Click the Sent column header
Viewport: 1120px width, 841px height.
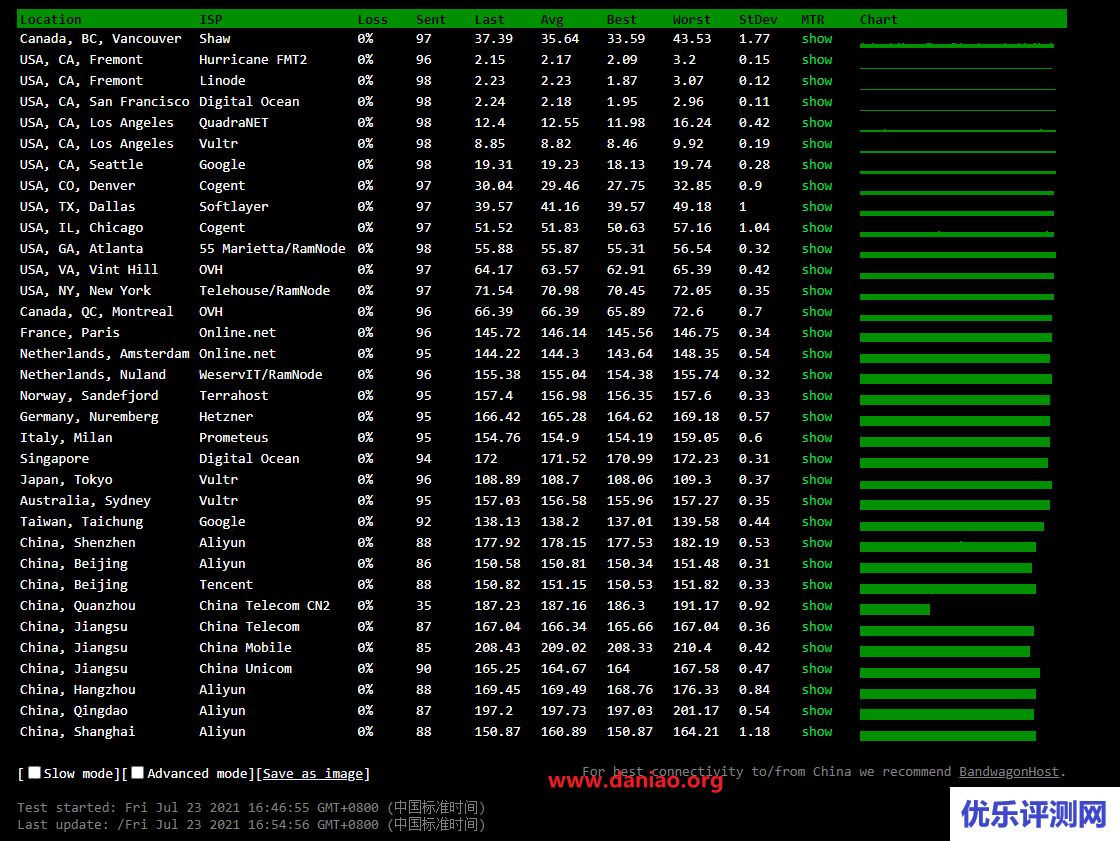[431, 19]
